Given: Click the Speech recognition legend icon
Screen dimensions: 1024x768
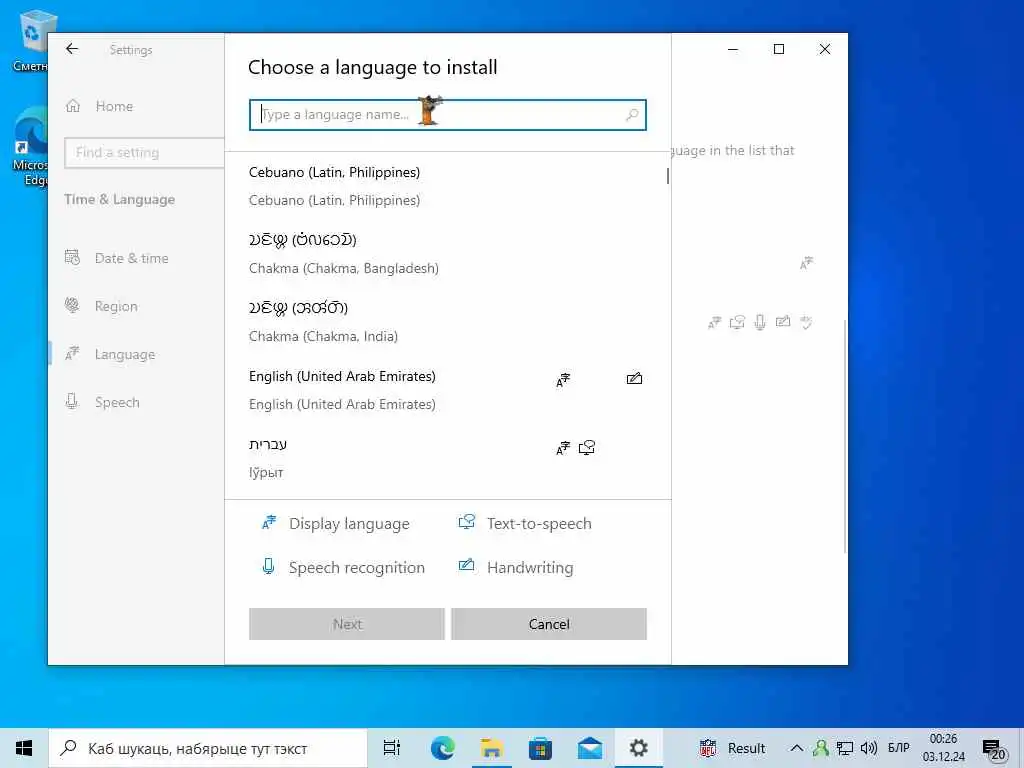Looking at the screenshot, I should click(268, 566).
